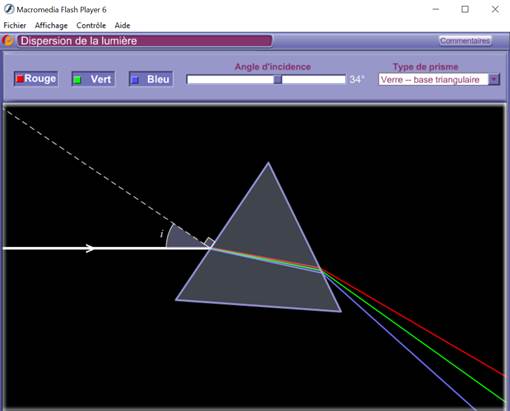
Task: Click the arrowhead on the white ray
Action: pyautogui.click(x=90, y=248)
